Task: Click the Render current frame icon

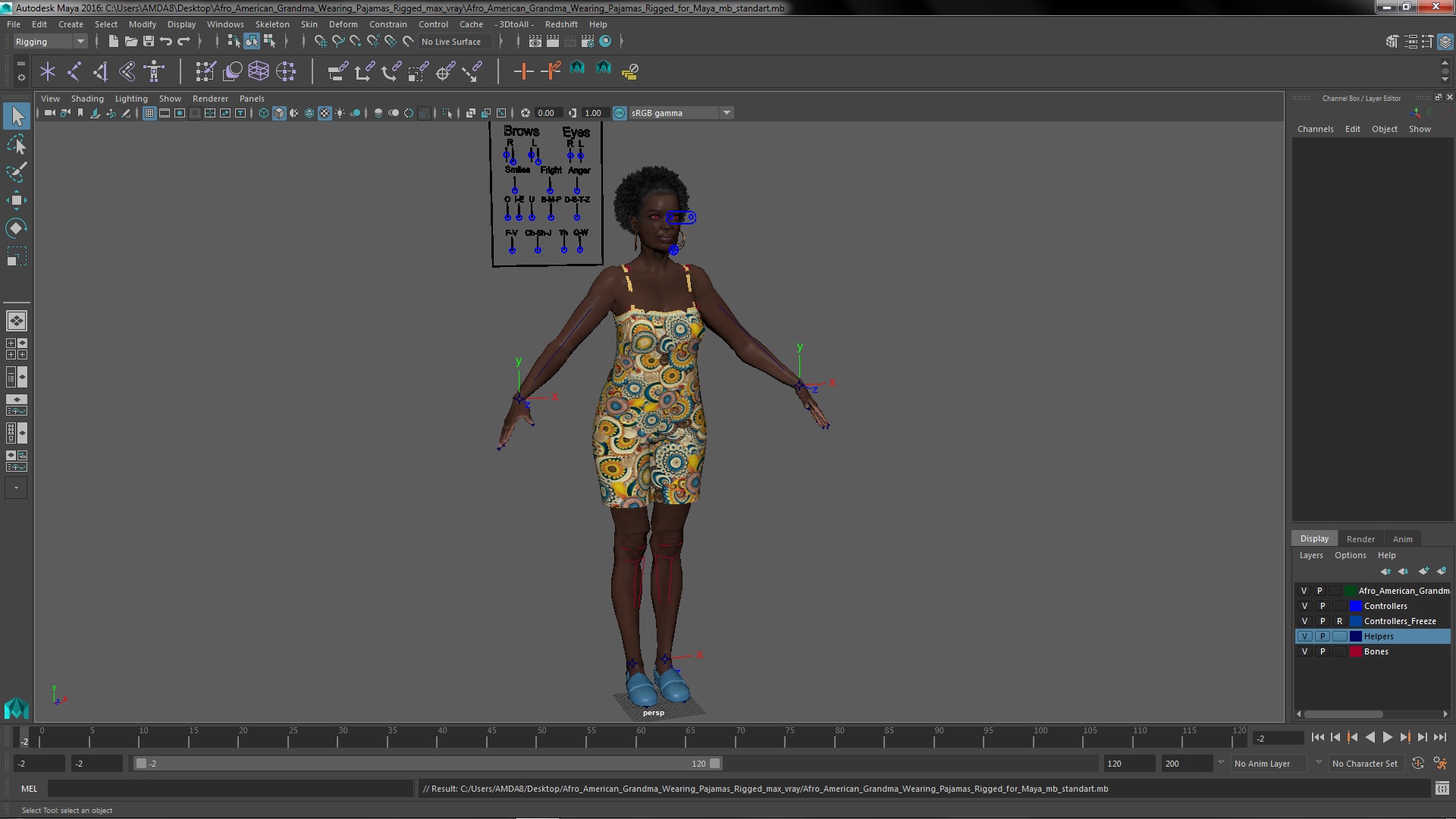Action: click(x=552, y=42)
